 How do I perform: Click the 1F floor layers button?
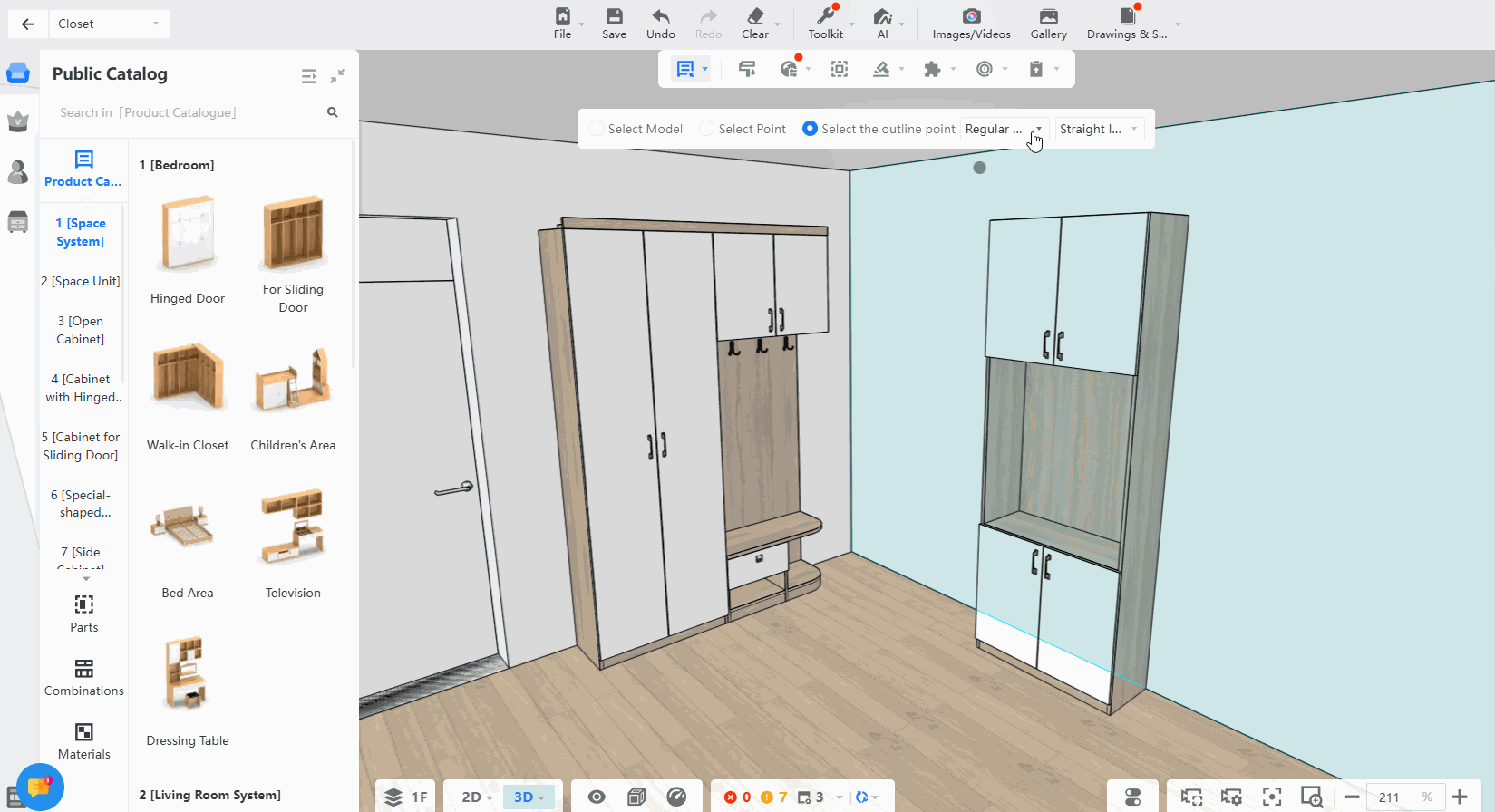tap(405, 797)
